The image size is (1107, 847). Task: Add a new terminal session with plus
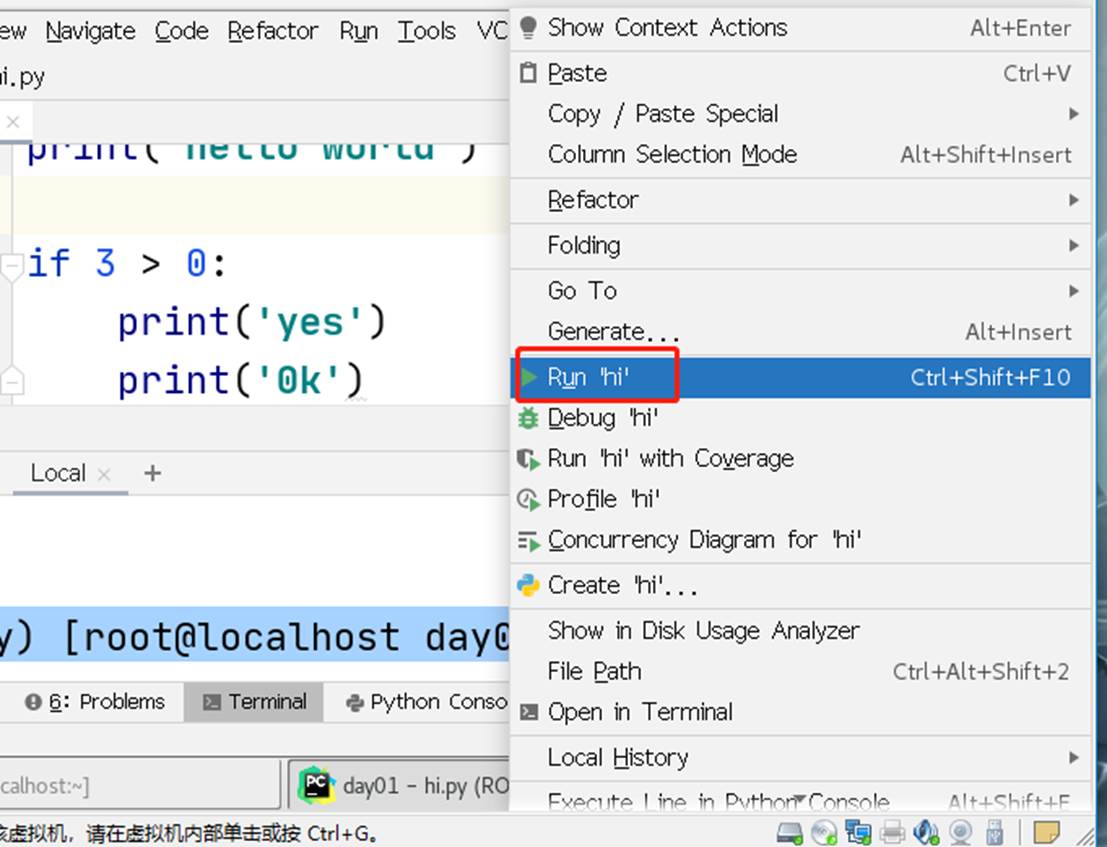point(152,473)
